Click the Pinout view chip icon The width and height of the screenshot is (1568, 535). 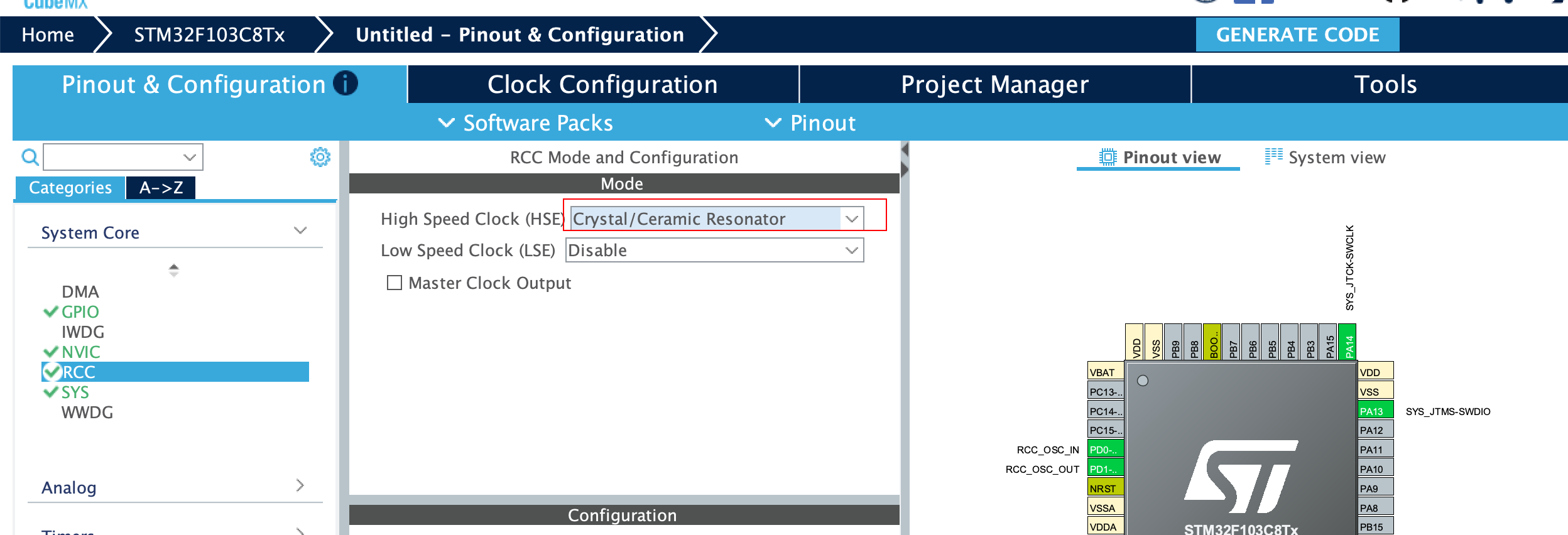point(1108,157)
